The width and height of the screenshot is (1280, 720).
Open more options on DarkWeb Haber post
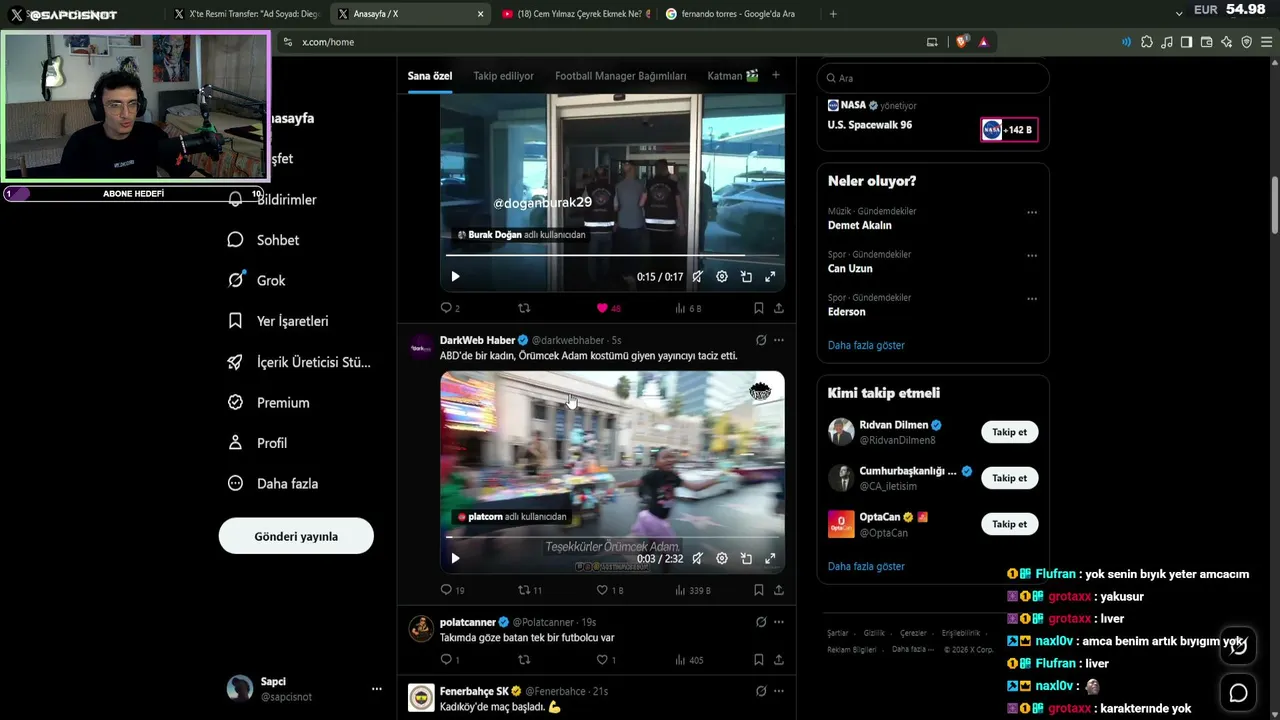tap(779, 340)
